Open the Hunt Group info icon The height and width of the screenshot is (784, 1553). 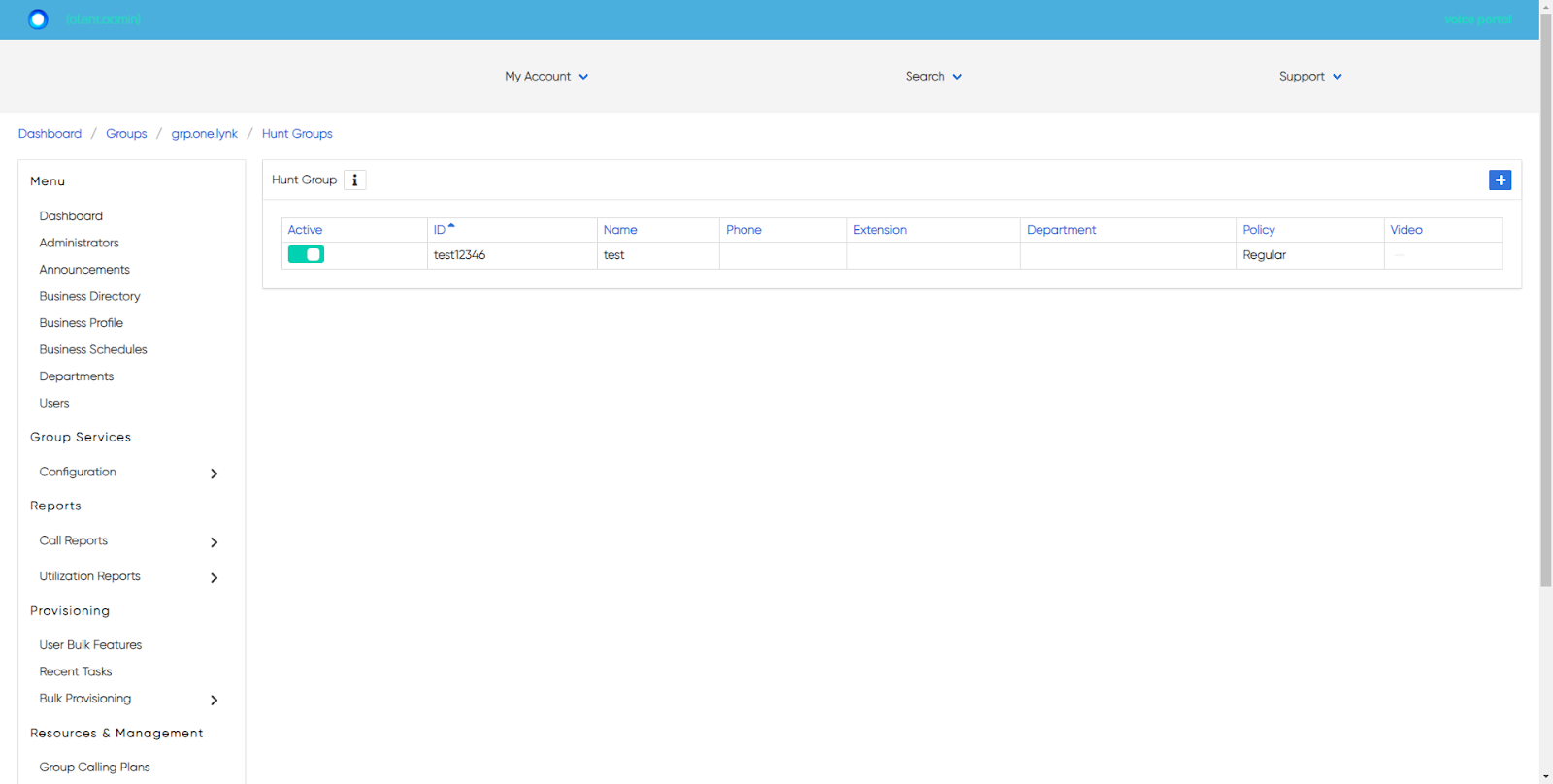click(x=355, y=180)
